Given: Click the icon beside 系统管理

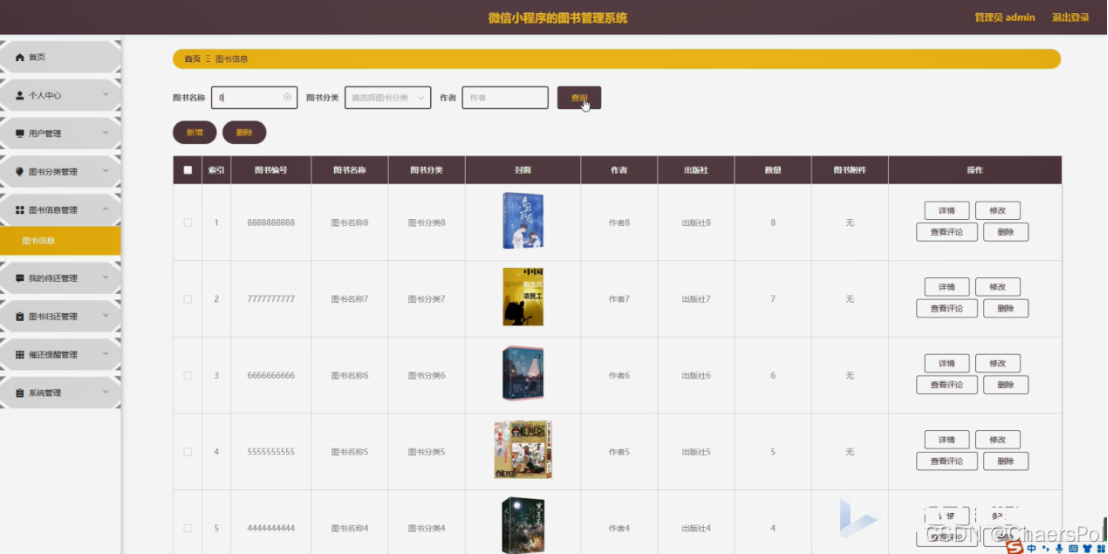Looking at the screenshot, I should (x=20, y=393).
